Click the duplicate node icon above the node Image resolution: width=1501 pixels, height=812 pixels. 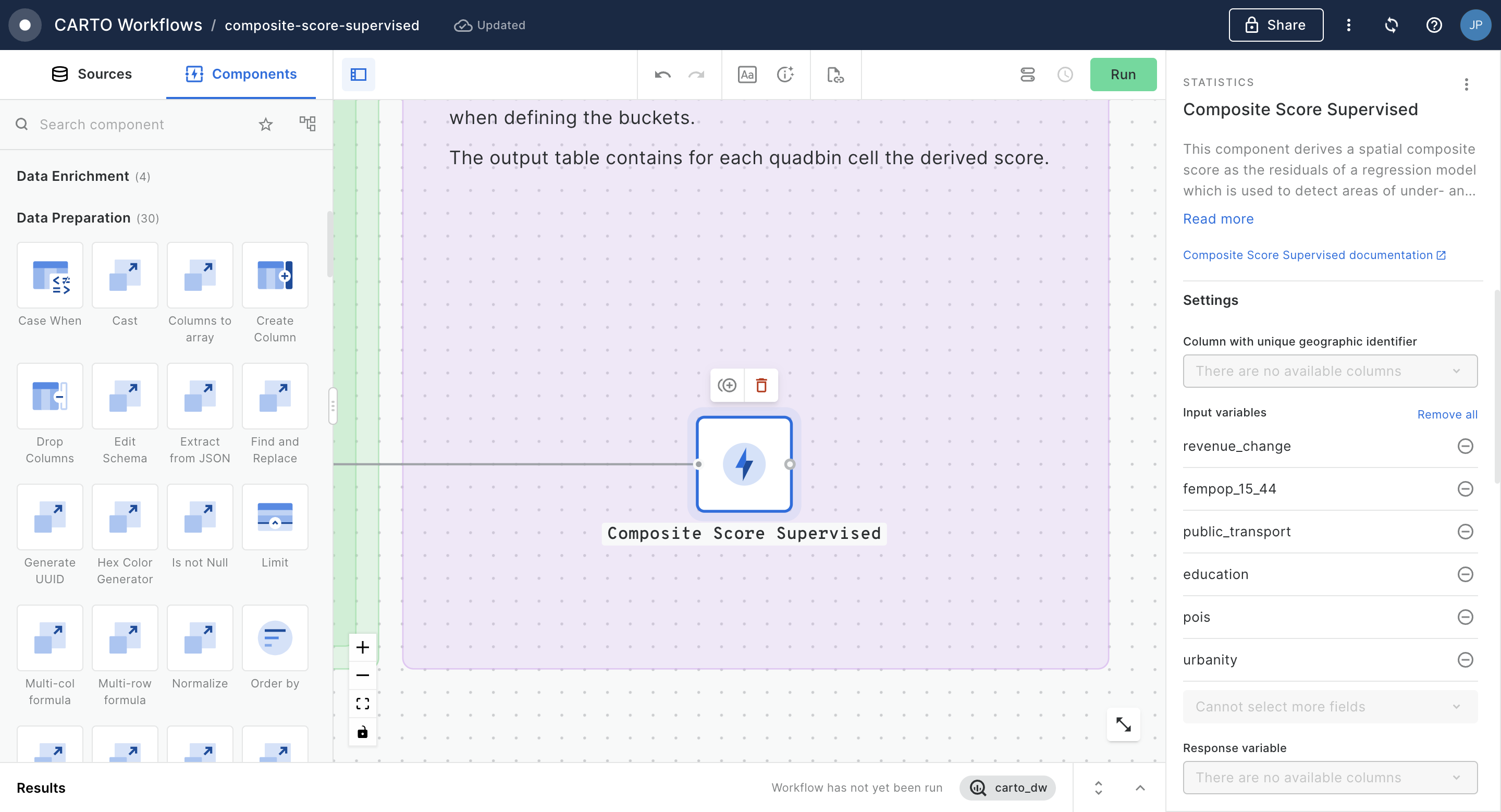tap(727, 385)
